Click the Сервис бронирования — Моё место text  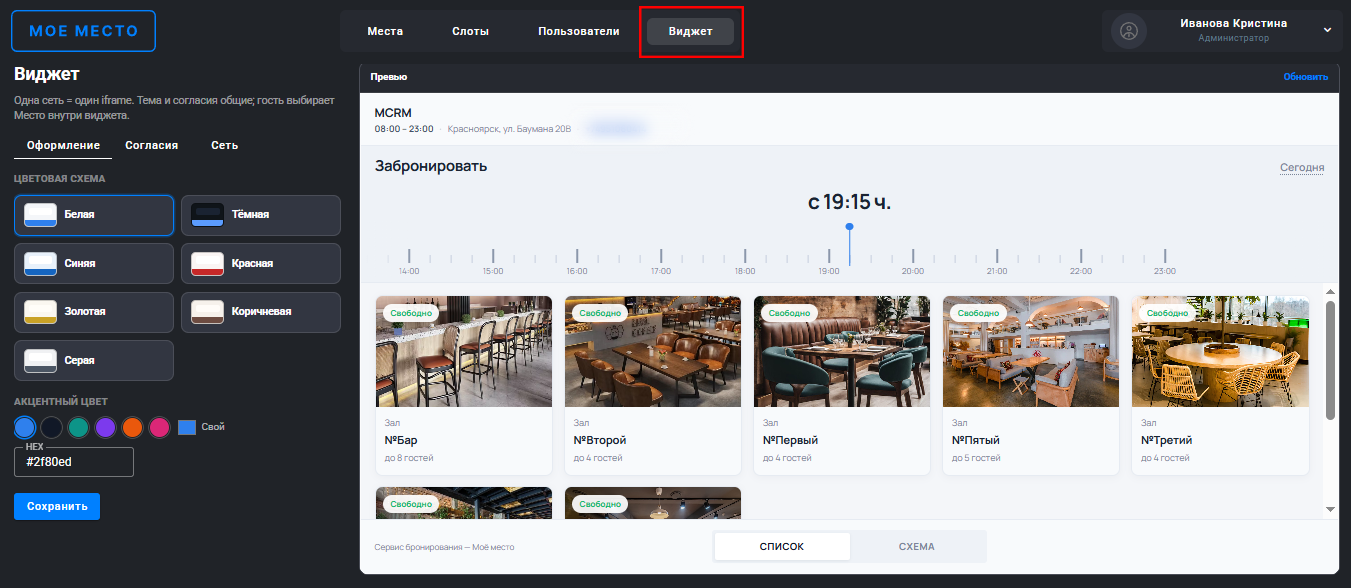pos(444,547)
